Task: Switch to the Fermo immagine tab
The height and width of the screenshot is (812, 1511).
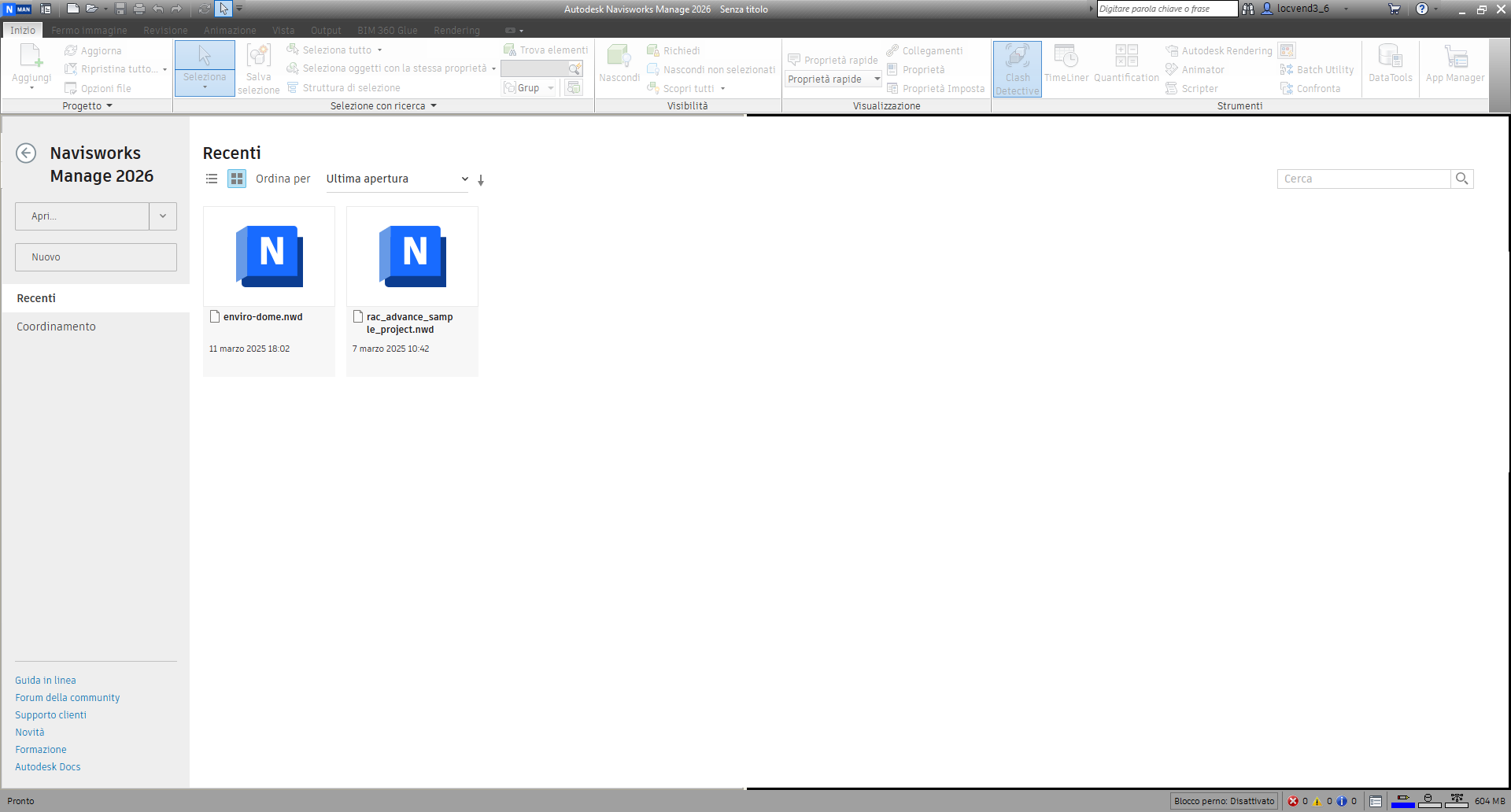Action: (89, 30)
